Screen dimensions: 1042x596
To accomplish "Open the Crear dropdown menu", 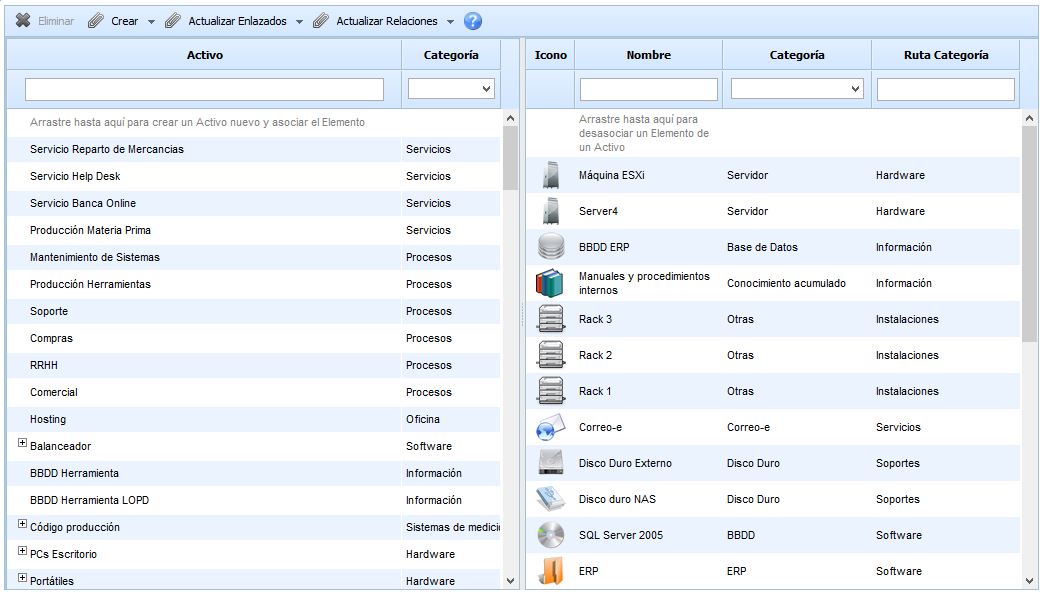I will pos(151,22).
